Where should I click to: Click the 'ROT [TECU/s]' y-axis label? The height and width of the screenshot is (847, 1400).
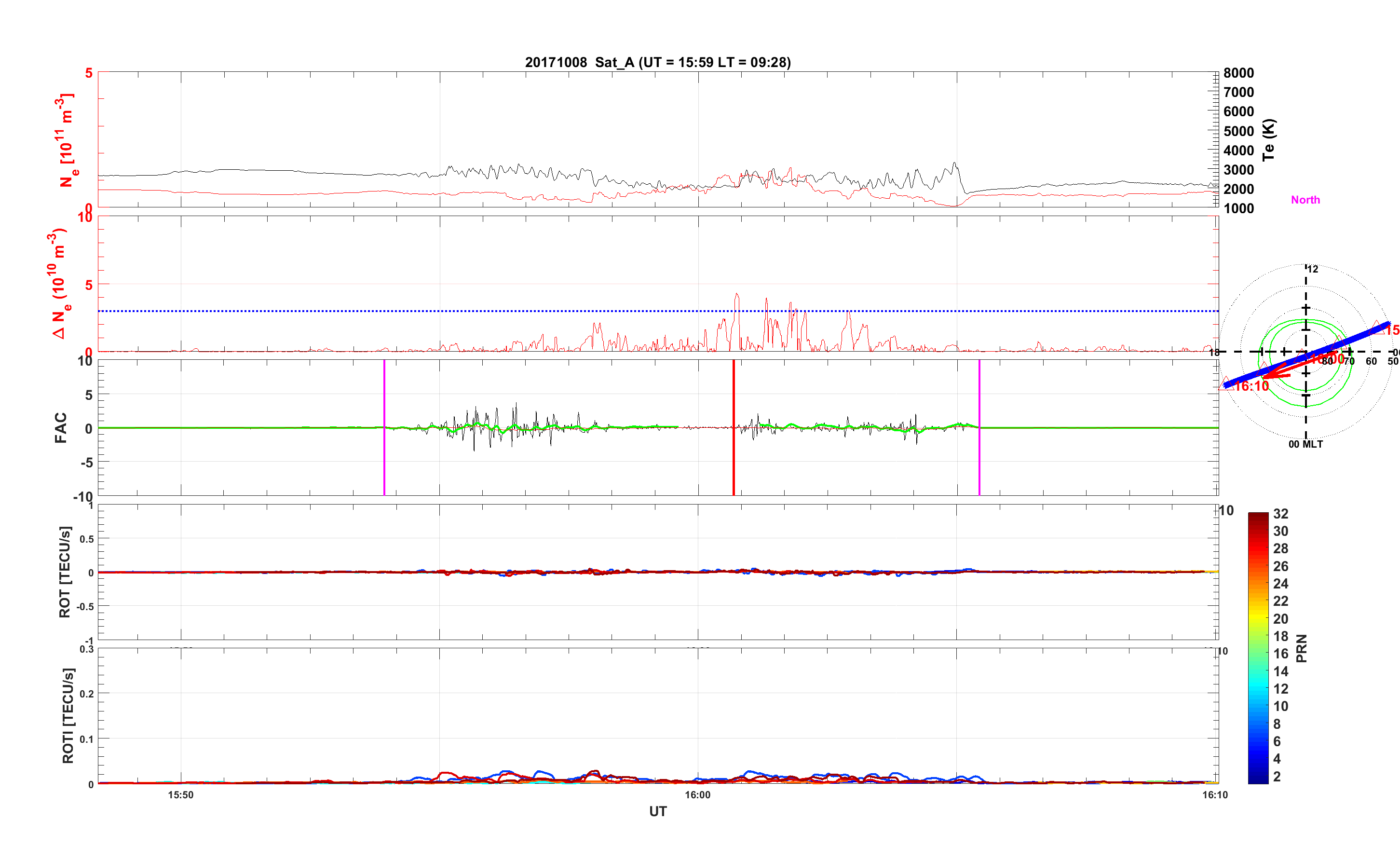pos(65,571)
